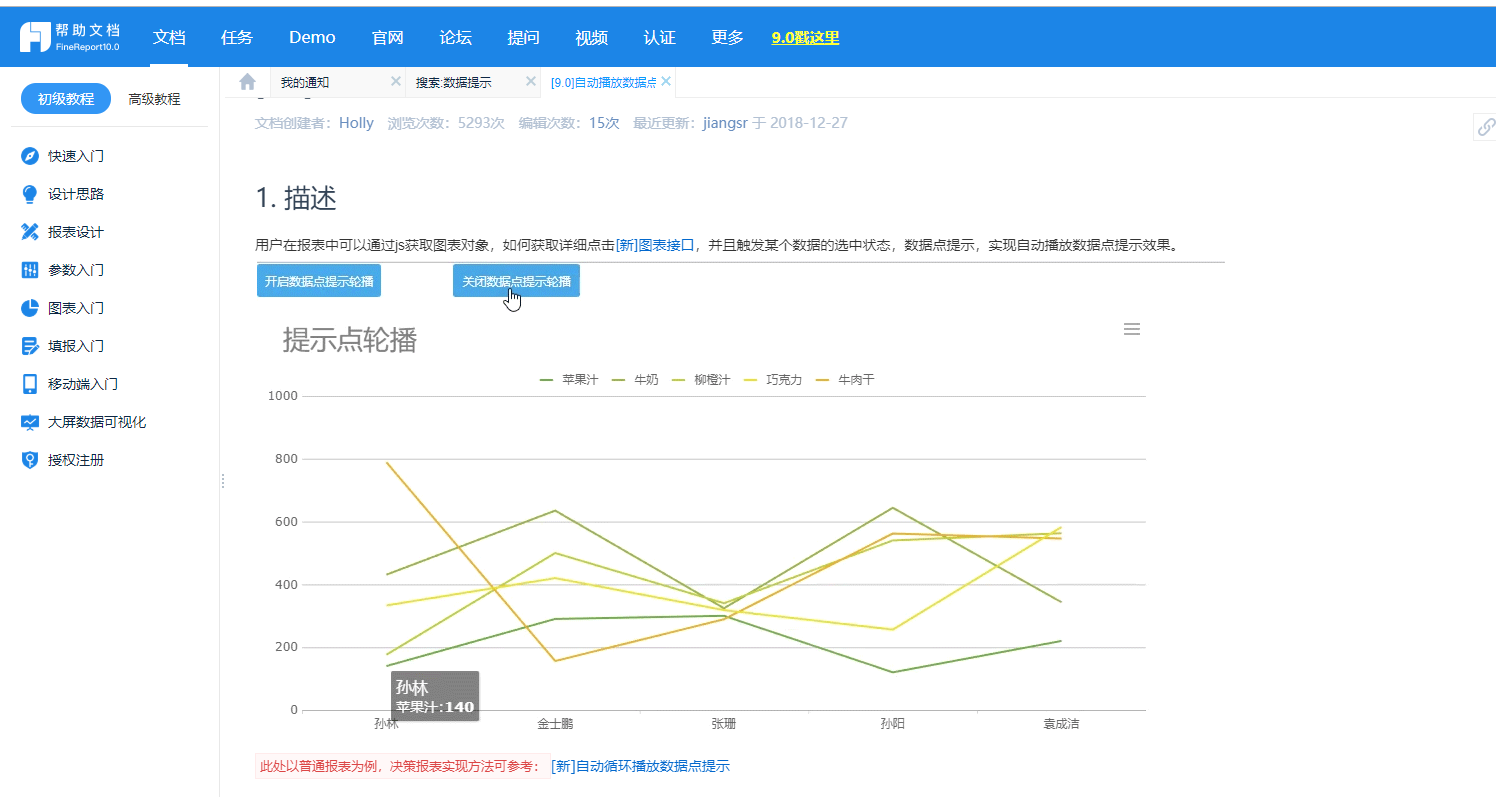Click the FineReport help document logo
The width and height of the screenshot is (1496, 797).
pos(70,37)
